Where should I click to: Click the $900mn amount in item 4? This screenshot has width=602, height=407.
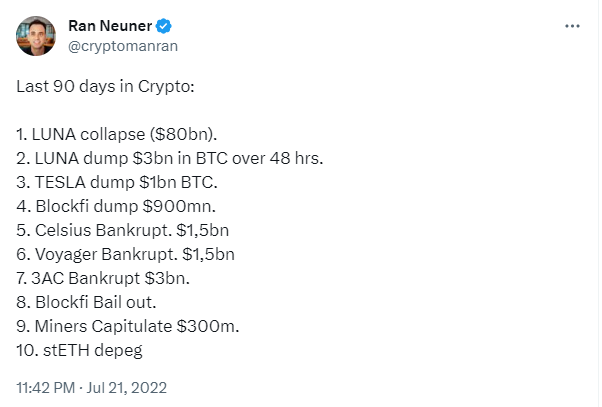(x=177, y=207)
